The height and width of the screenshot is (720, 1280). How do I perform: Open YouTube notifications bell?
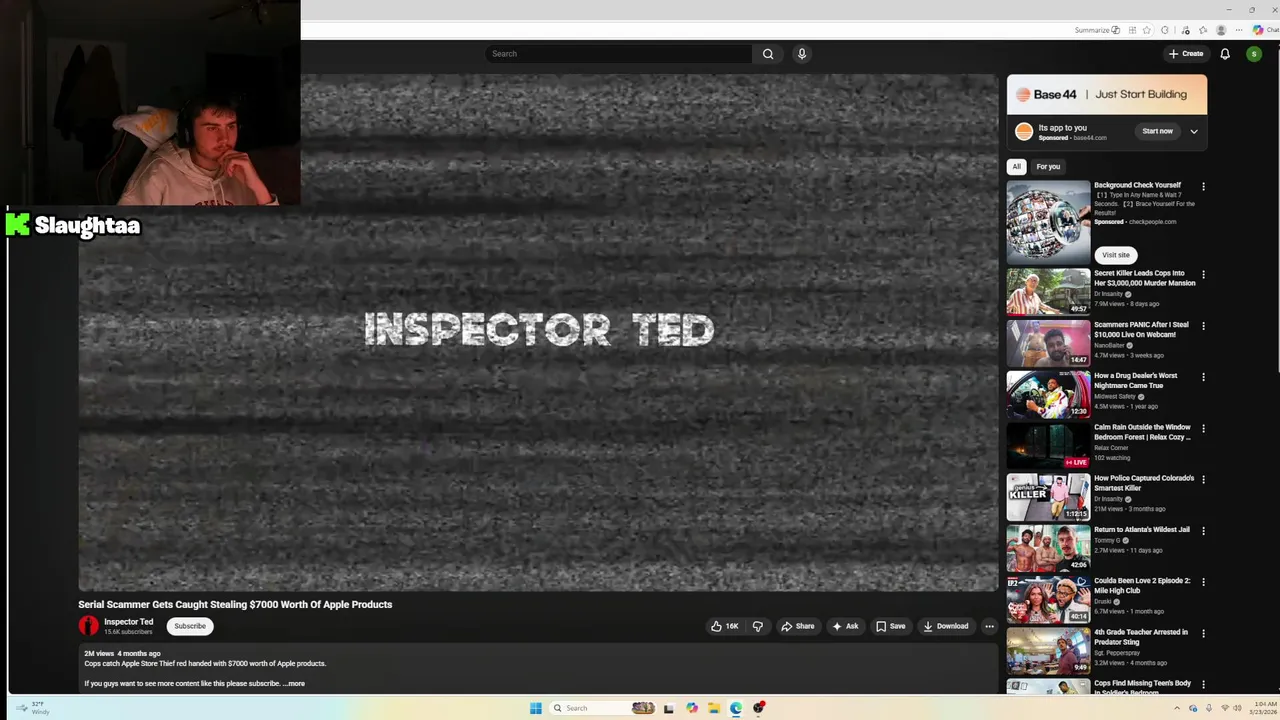[x=1225, y=54]
